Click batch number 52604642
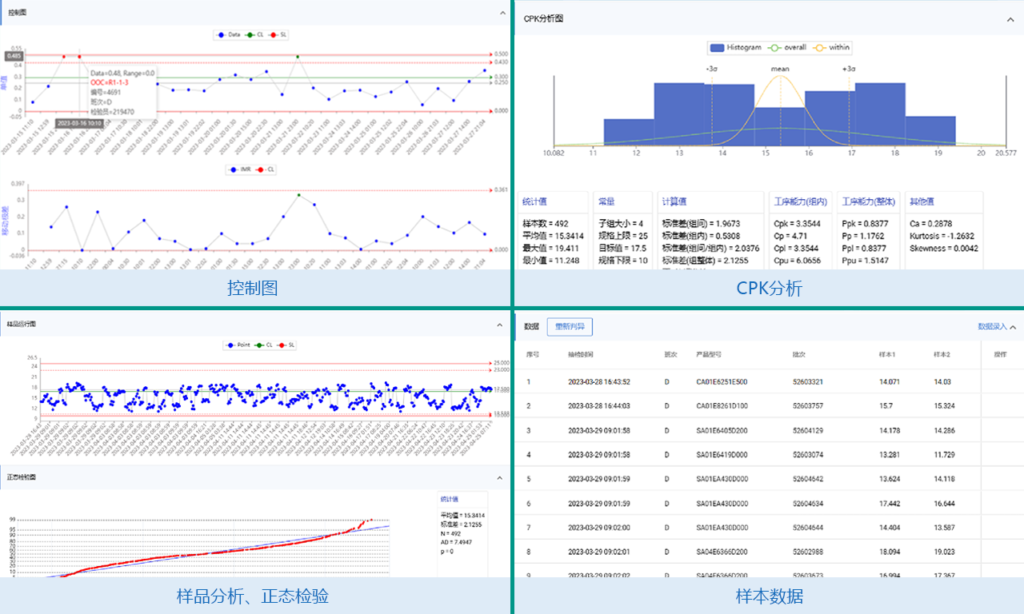Screen dimensions: 1024x614 (808, 479)
